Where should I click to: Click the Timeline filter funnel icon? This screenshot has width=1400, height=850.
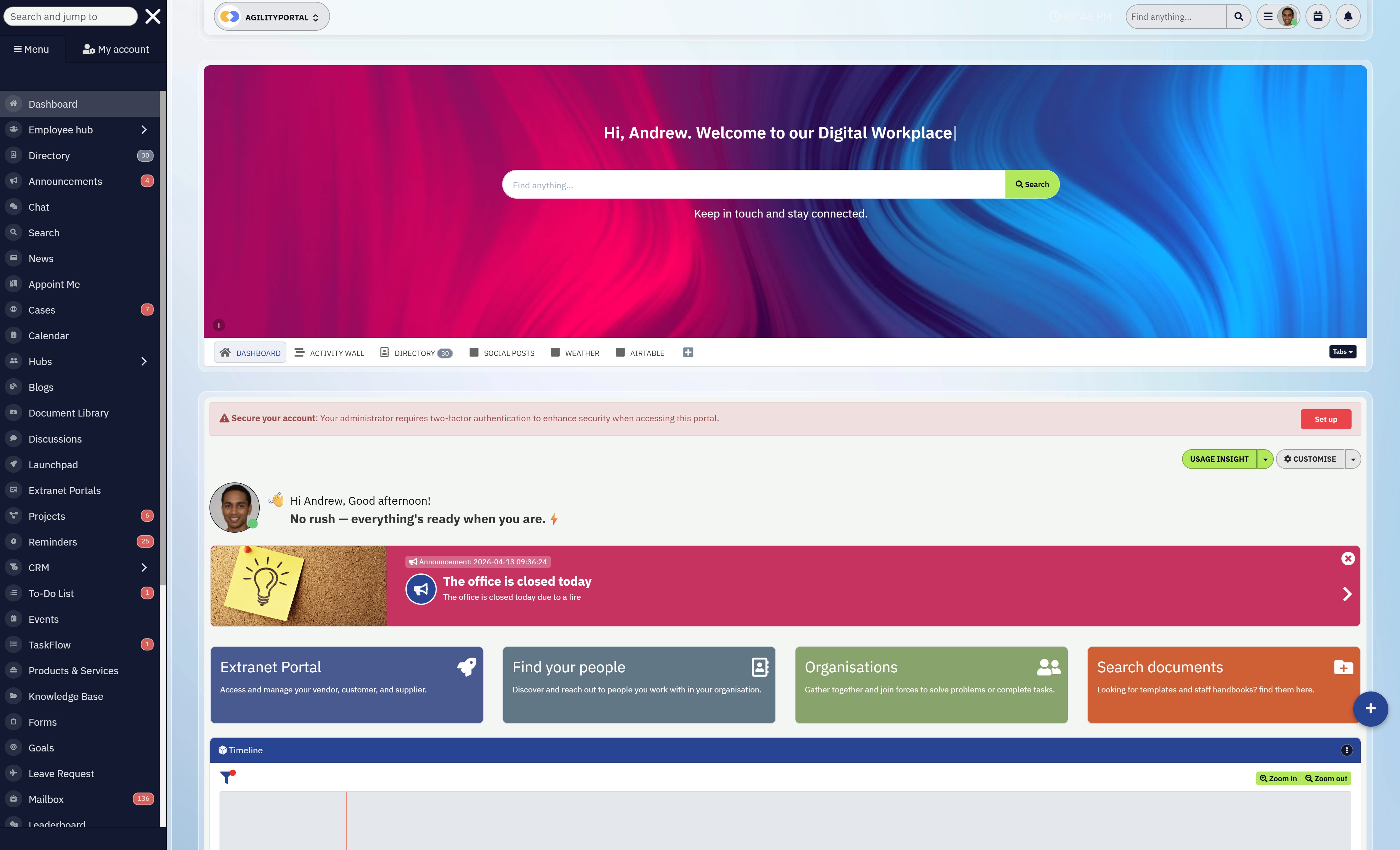[227, 777]
